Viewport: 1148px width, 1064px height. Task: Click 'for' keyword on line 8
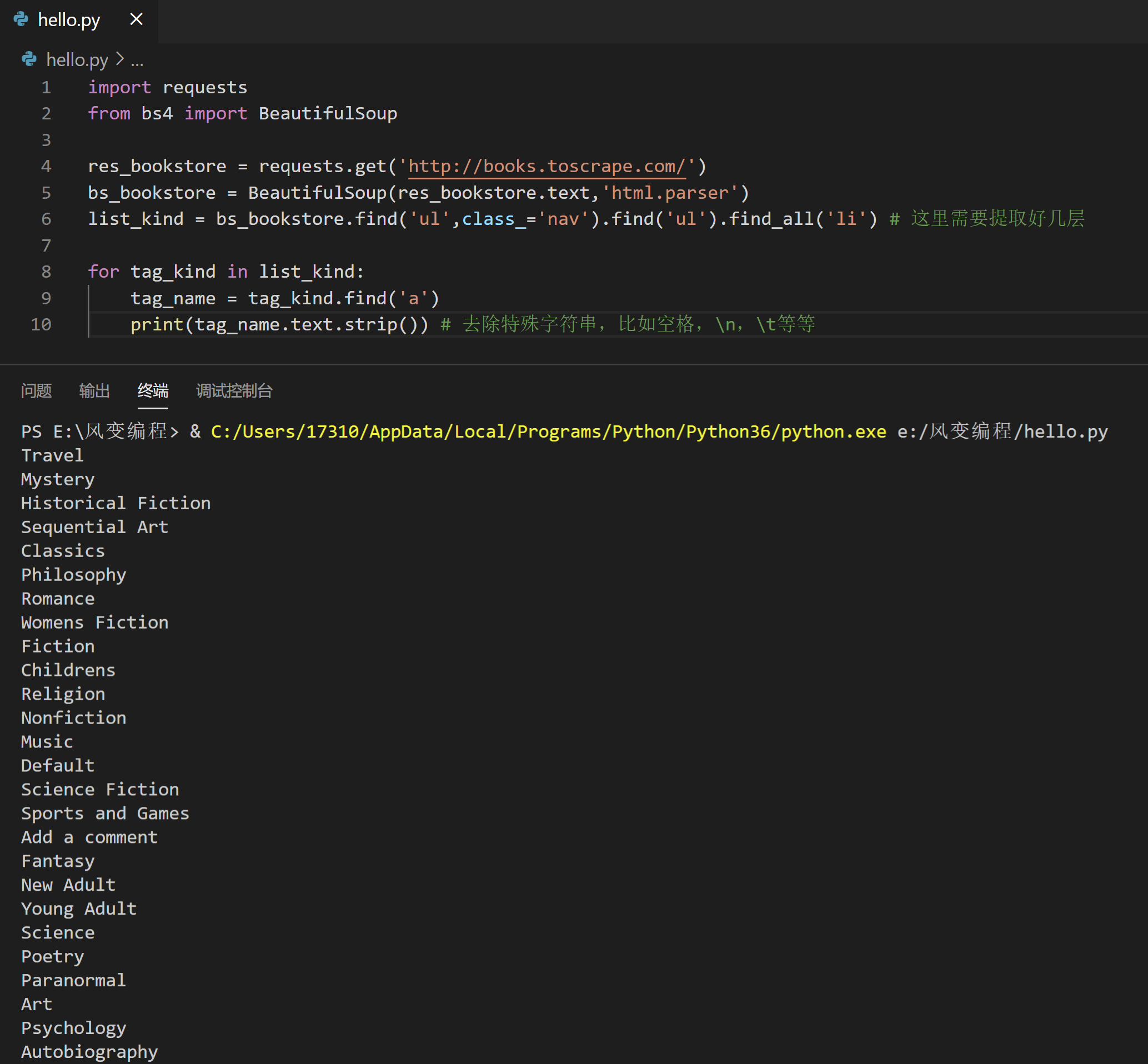104,272
